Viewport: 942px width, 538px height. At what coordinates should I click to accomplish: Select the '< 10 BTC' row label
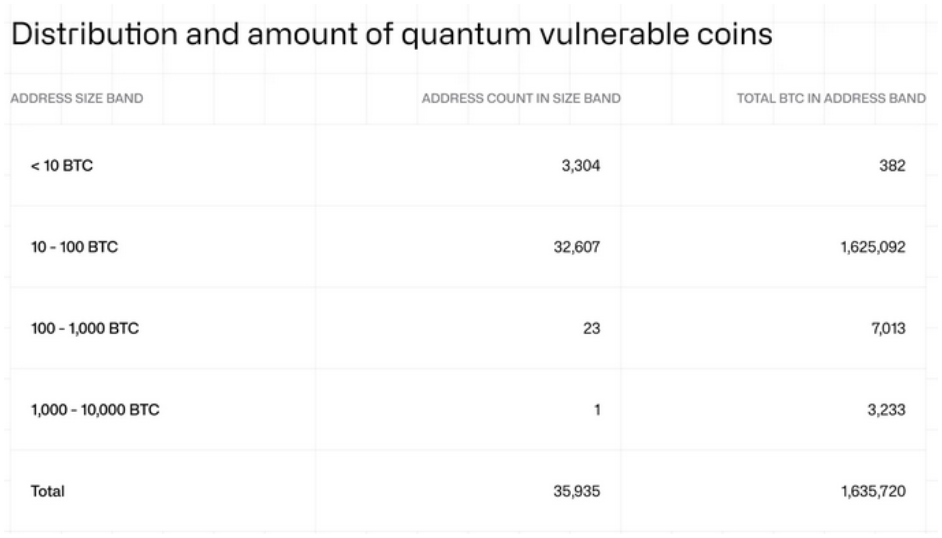coord(61,166)
